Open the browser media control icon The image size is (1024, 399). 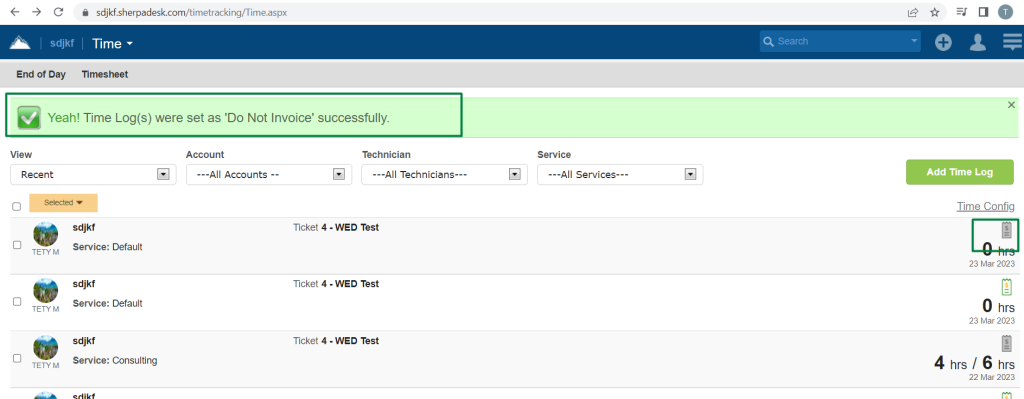[961, 12]
